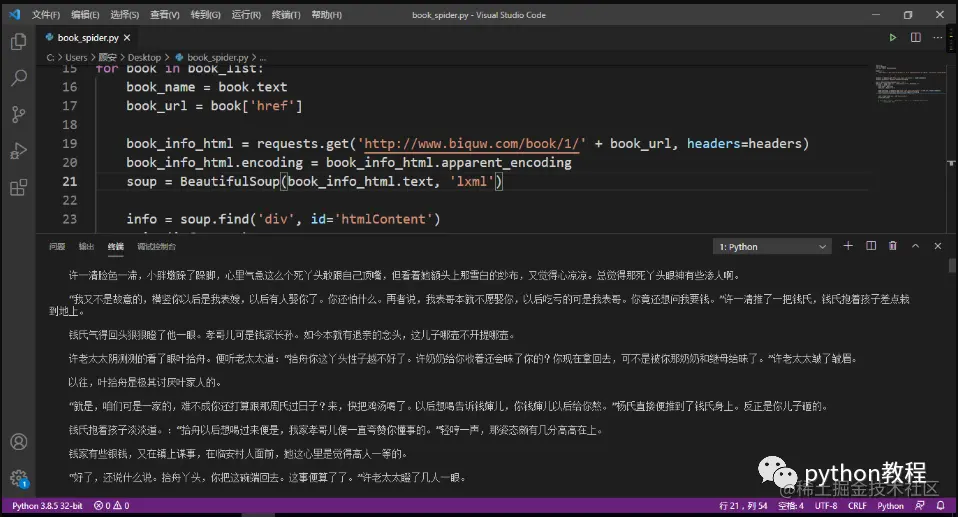
Task: Click the breadcrumb ellipsis symbol item
Action: click(x=263, y=57)
